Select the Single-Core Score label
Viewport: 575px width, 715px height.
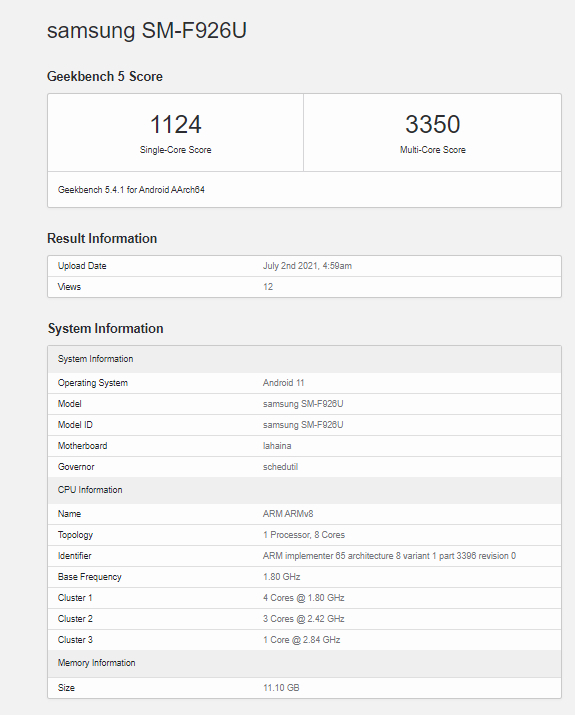pyautogui.click(x=176, y=150)
